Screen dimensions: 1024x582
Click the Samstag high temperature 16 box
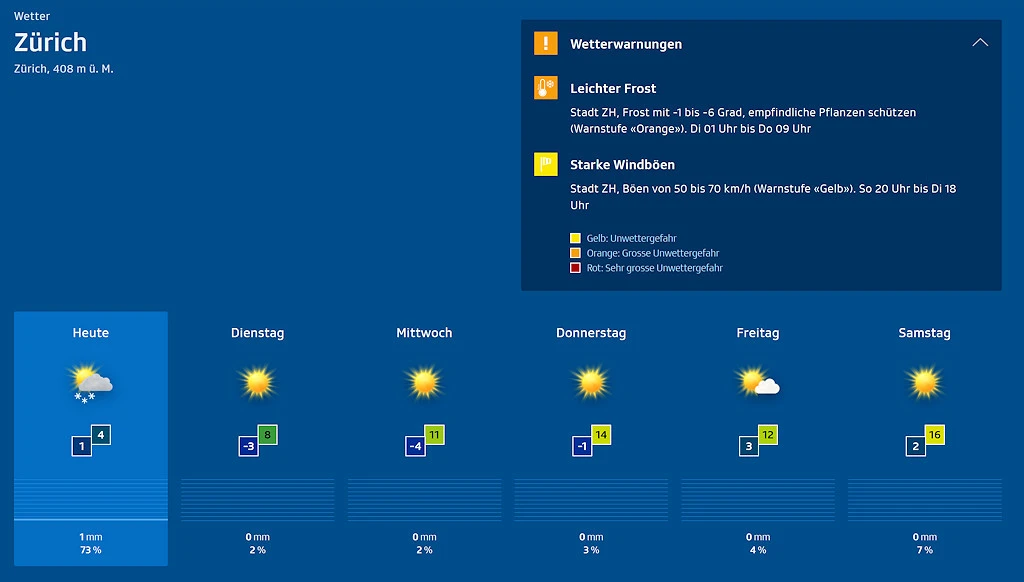(934, 435)
